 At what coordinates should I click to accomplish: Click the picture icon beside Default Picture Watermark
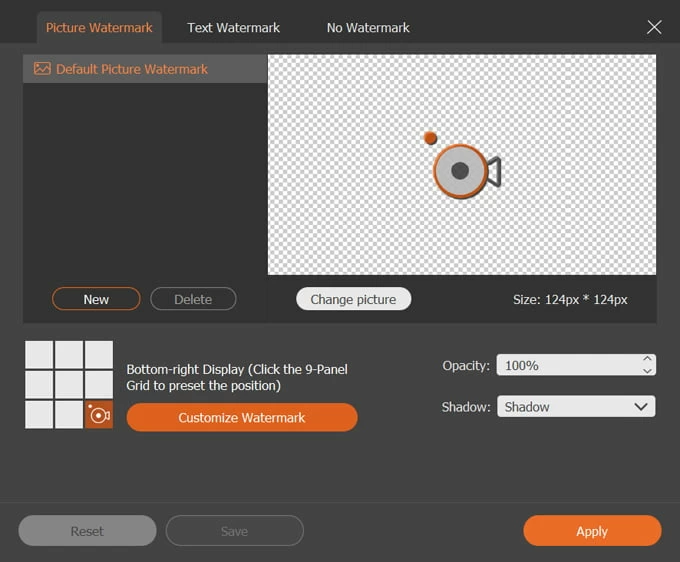[x=42, y=69]
